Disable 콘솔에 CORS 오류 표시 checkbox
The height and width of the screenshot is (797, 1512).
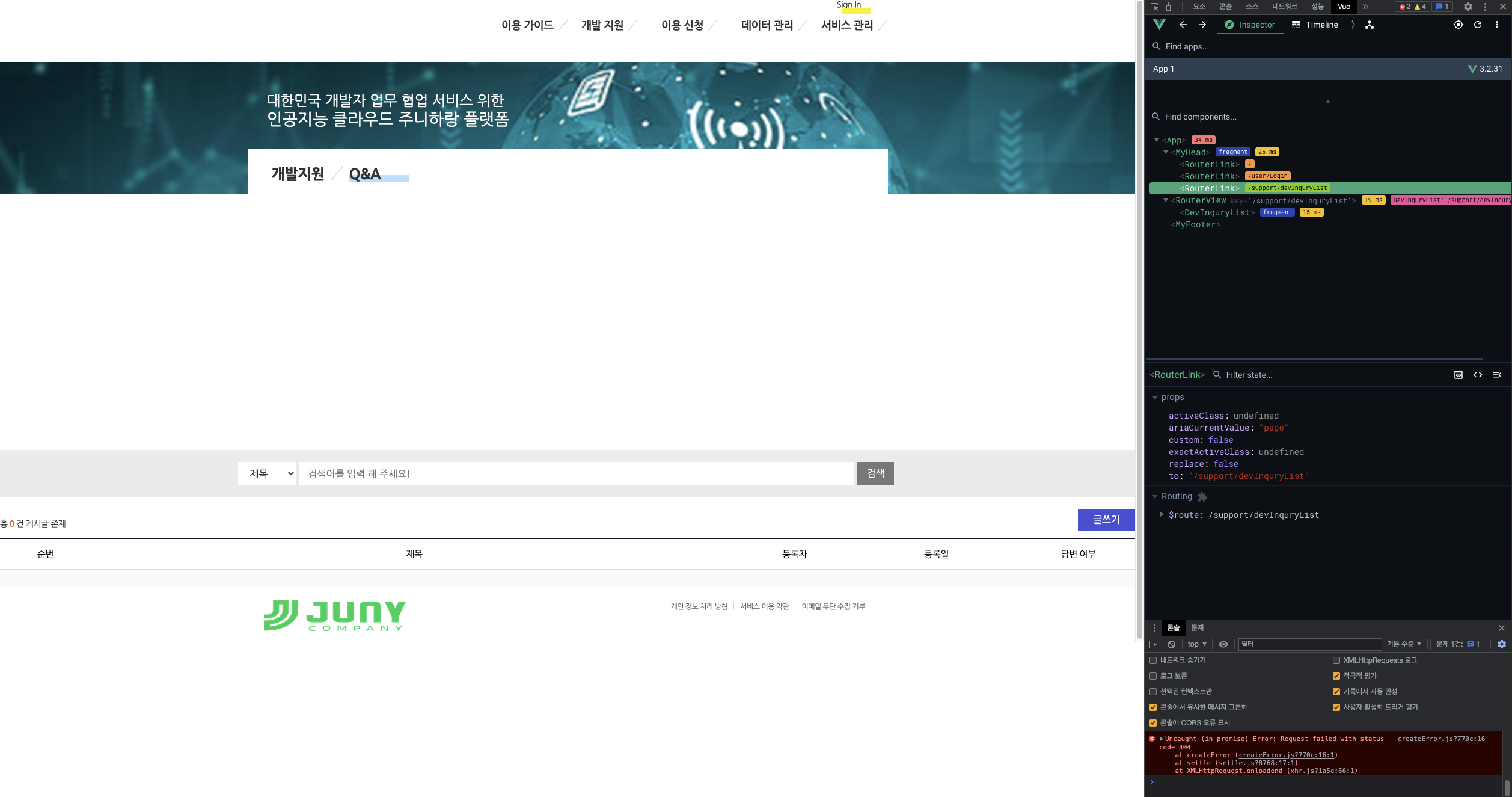point(1153,723)
